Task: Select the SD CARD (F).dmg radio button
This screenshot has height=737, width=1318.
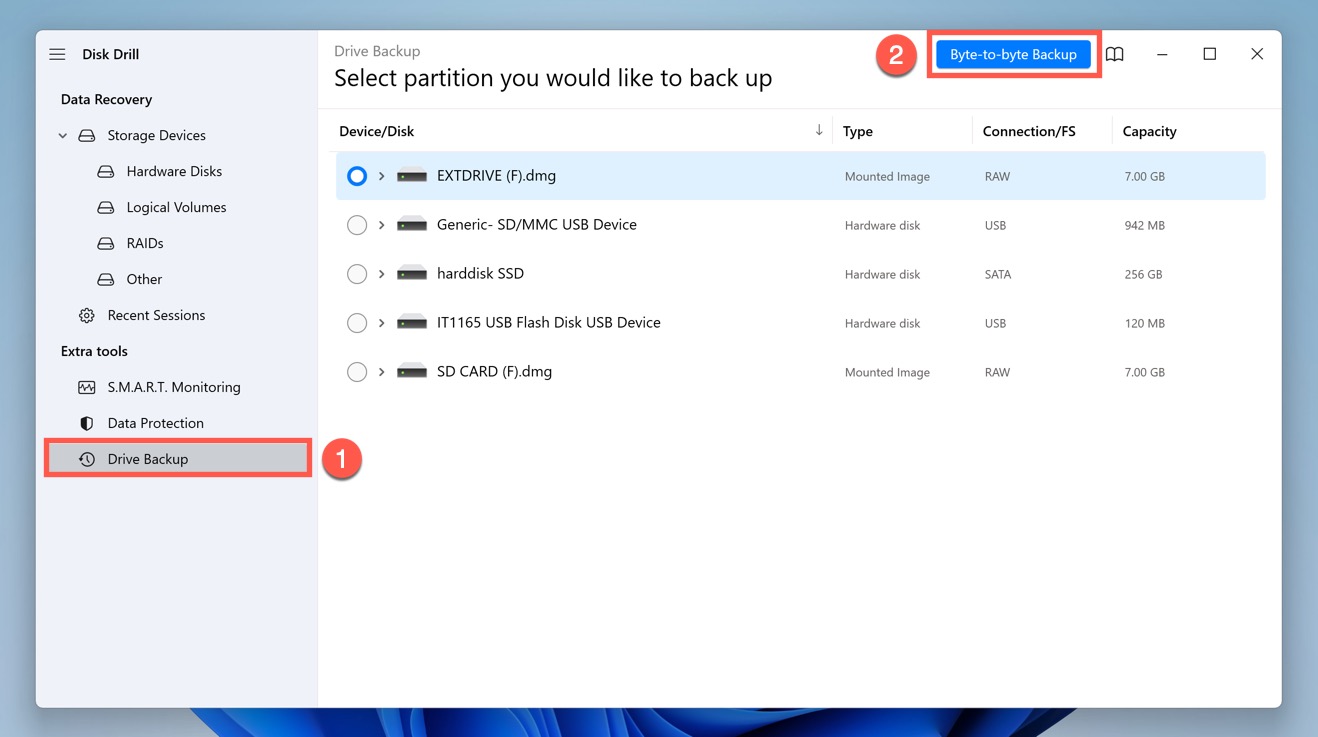Action: pyautogui.click(x=357, y=372)
